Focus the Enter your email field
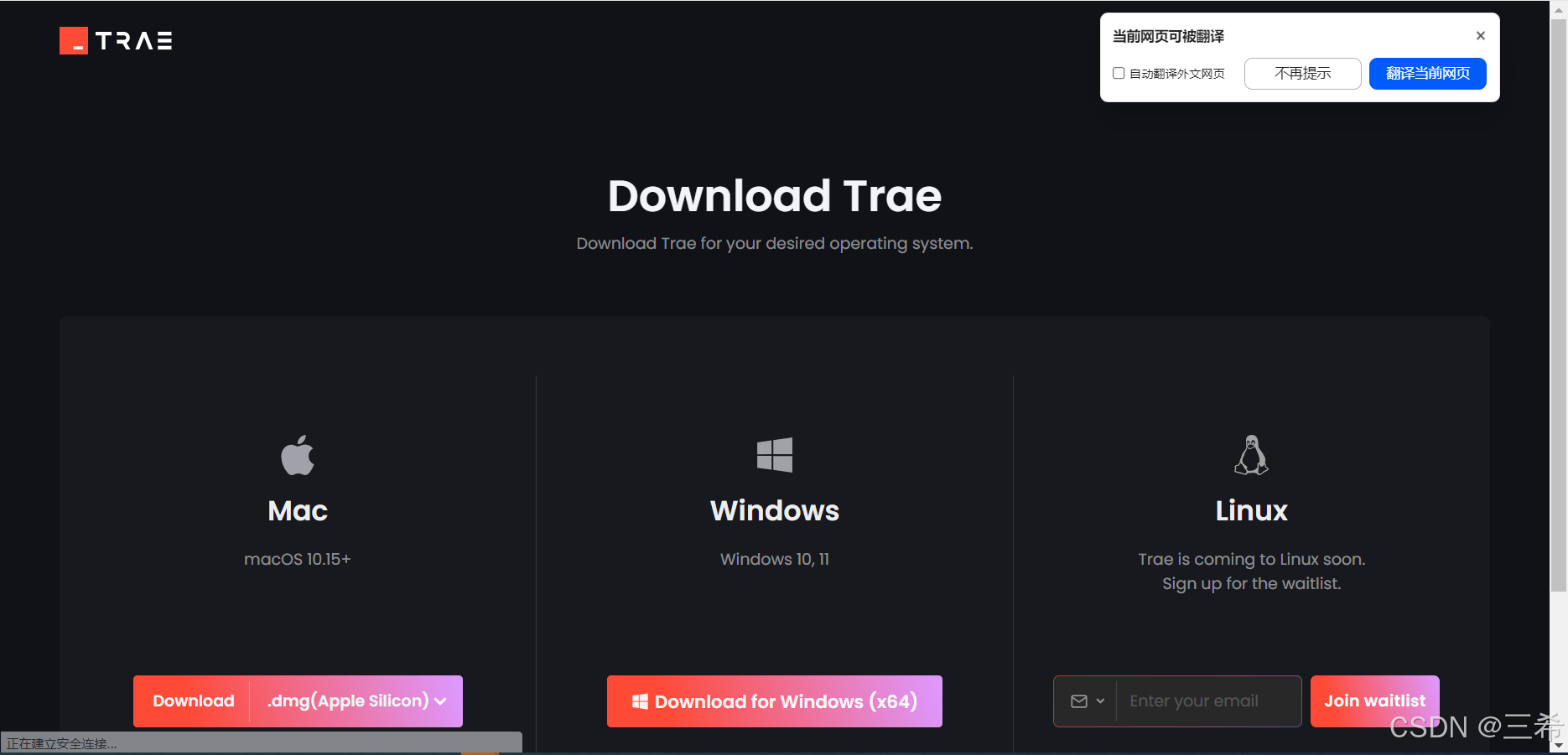The height and width of the screenshot is (755, 1568). point(1208,701)
